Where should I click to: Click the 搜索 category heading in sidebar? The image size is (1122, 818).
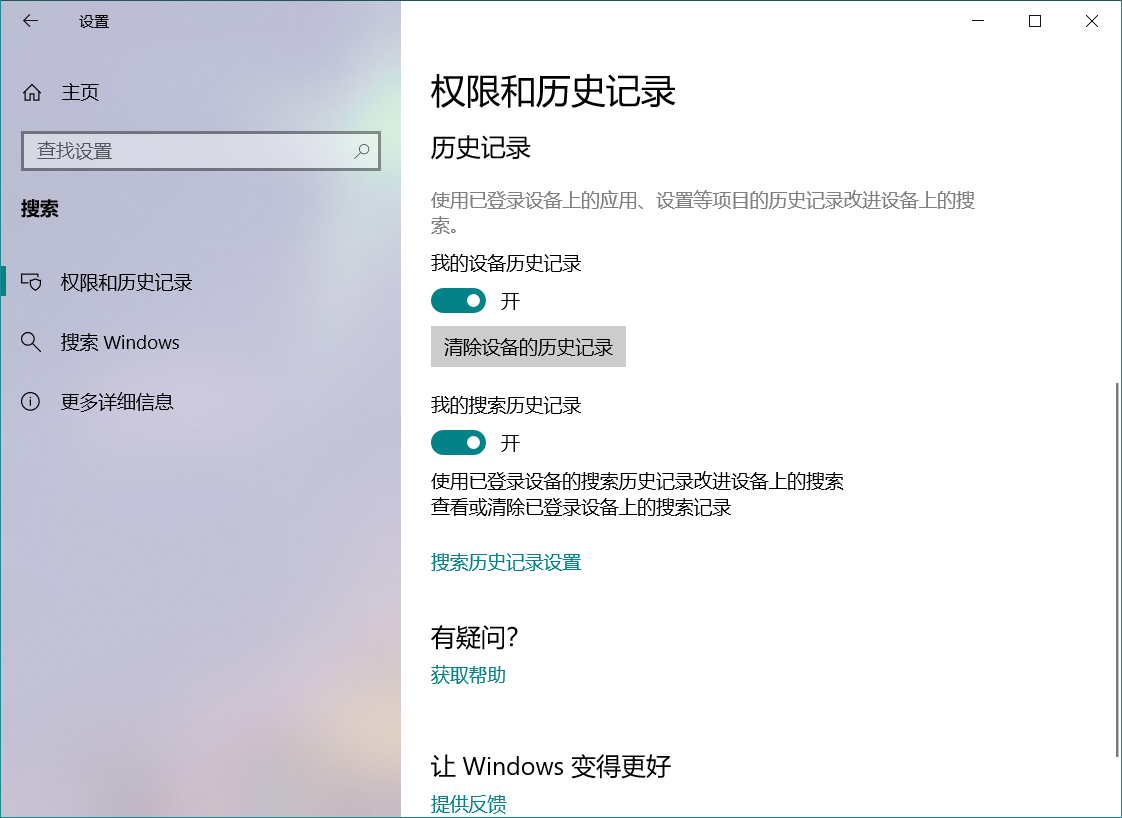pos(39,208)
